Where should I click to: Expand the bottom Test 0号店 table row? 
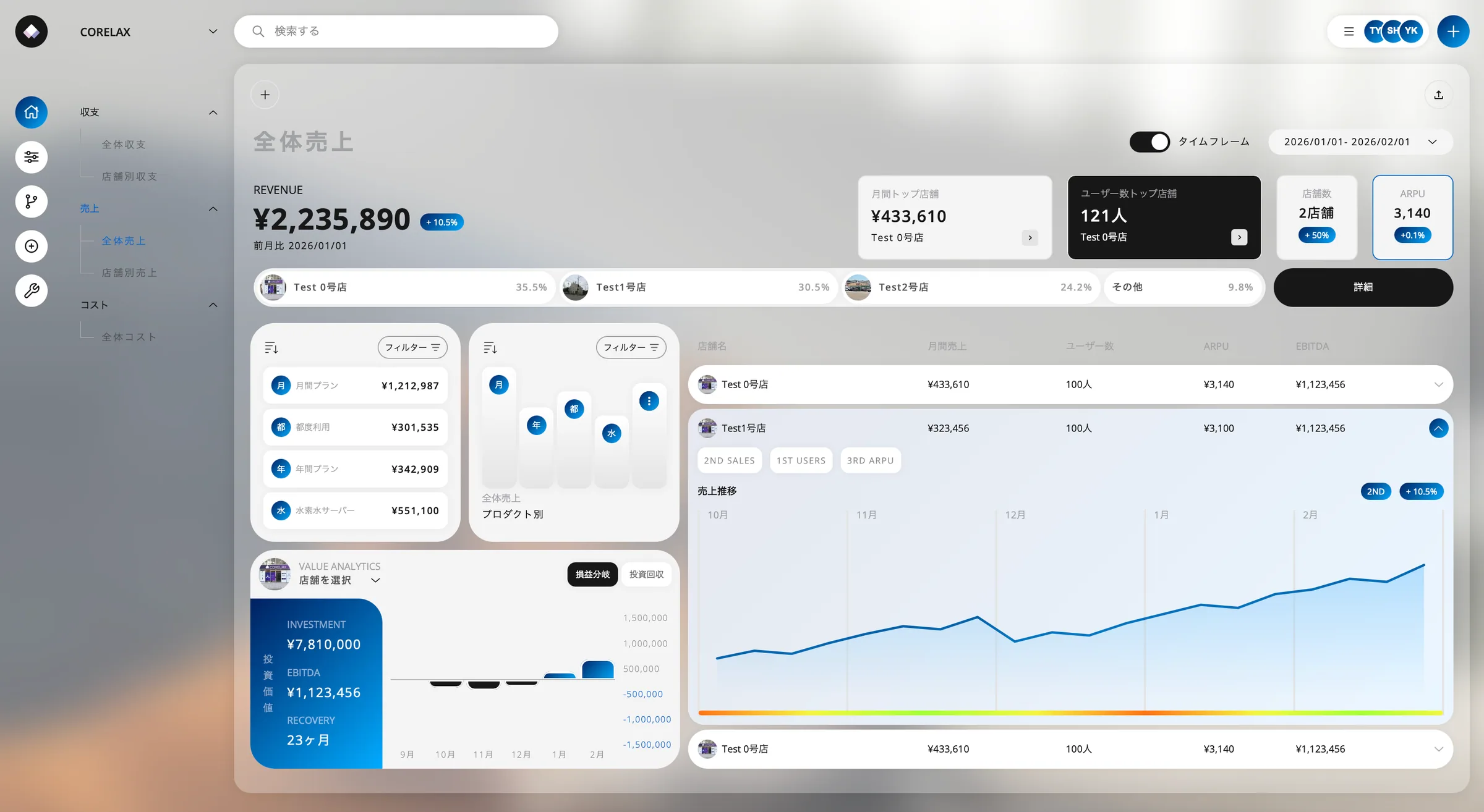1439,749
